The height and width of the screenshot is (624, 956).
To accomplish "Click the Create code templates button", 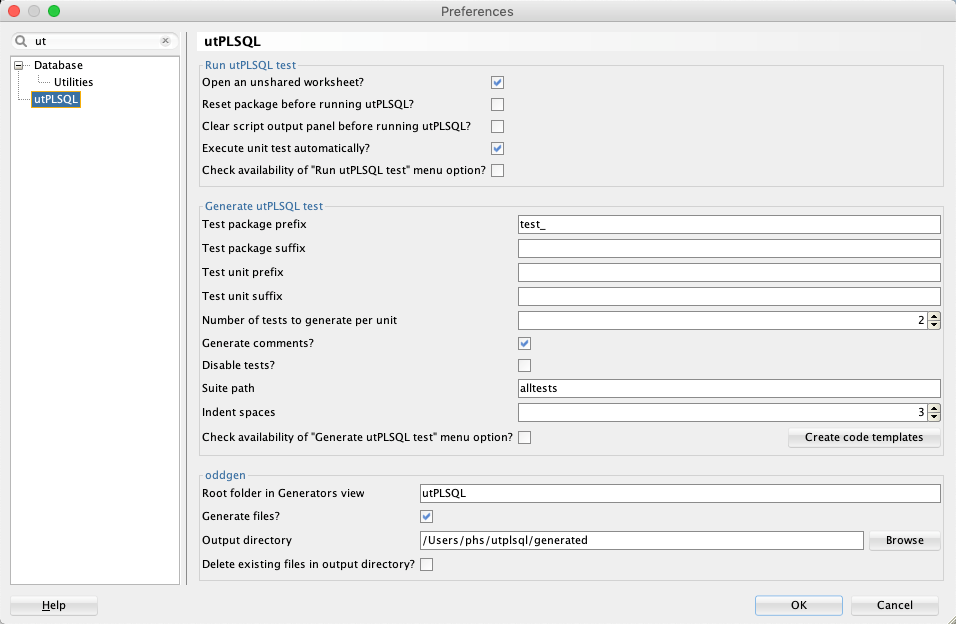I will click(x=863, y=437).
